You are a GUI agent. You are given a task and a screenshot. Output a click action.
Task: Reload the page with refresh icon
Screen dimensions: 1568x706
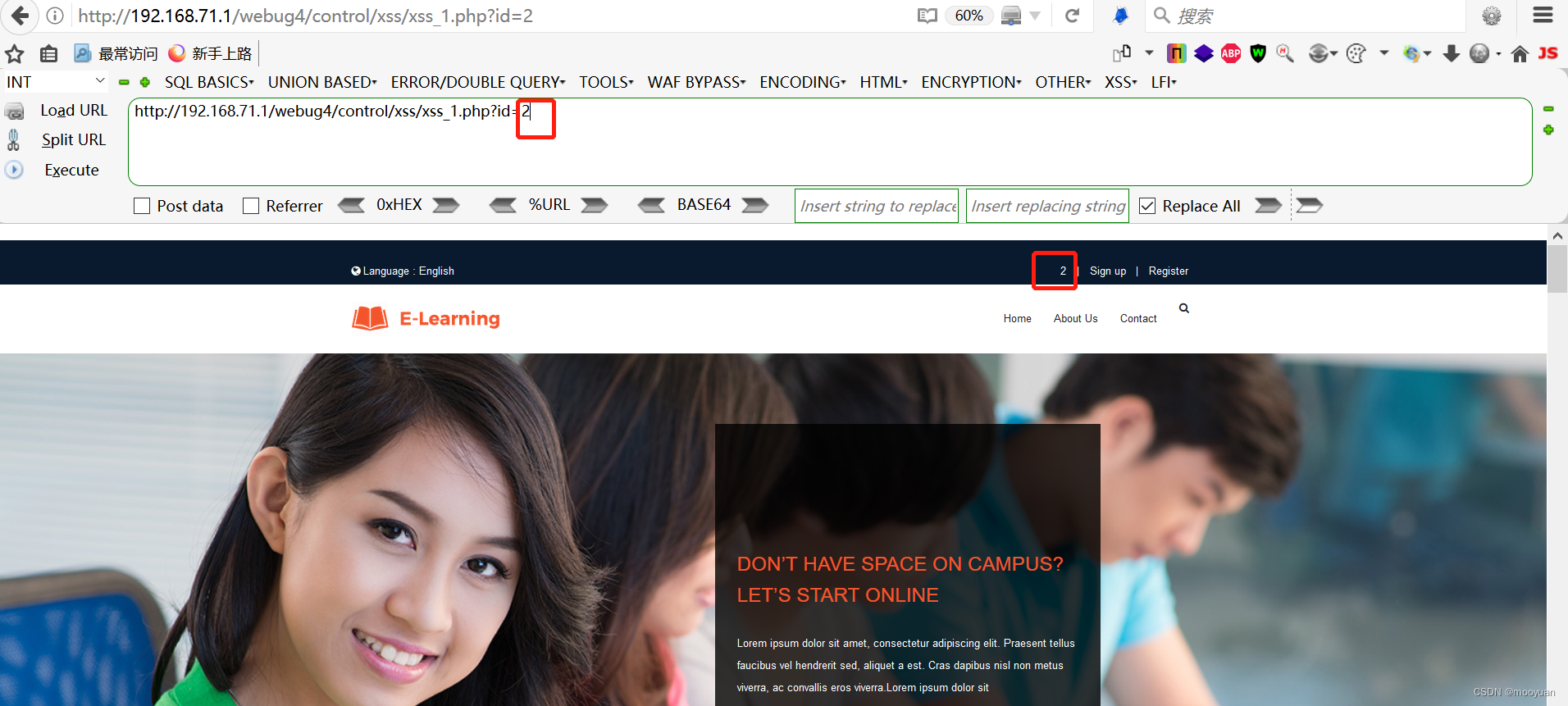1072,16
